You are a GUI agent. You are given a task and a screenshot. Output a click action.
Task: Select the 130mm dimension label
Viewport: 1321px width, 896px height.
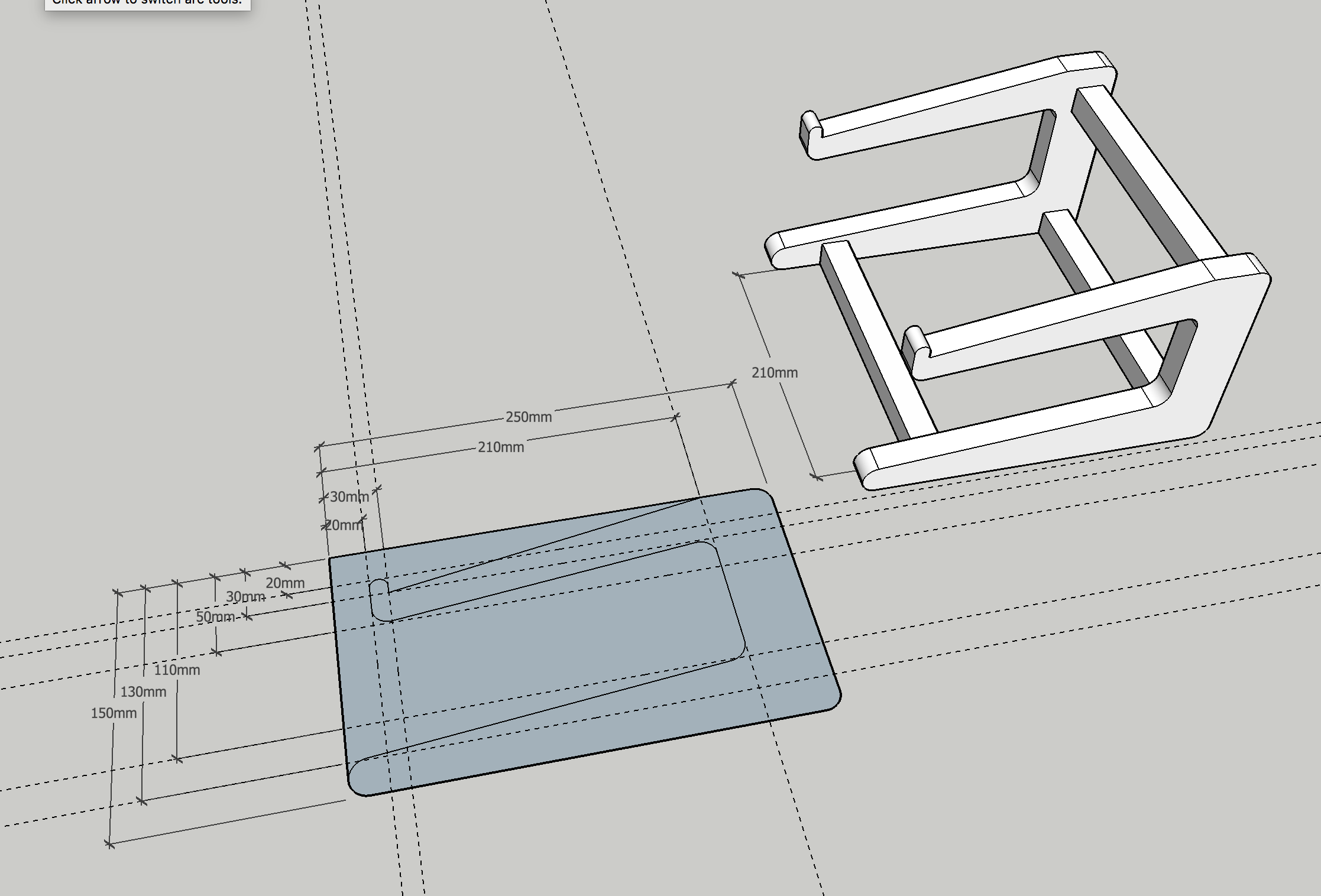click(x=143, y=692)
